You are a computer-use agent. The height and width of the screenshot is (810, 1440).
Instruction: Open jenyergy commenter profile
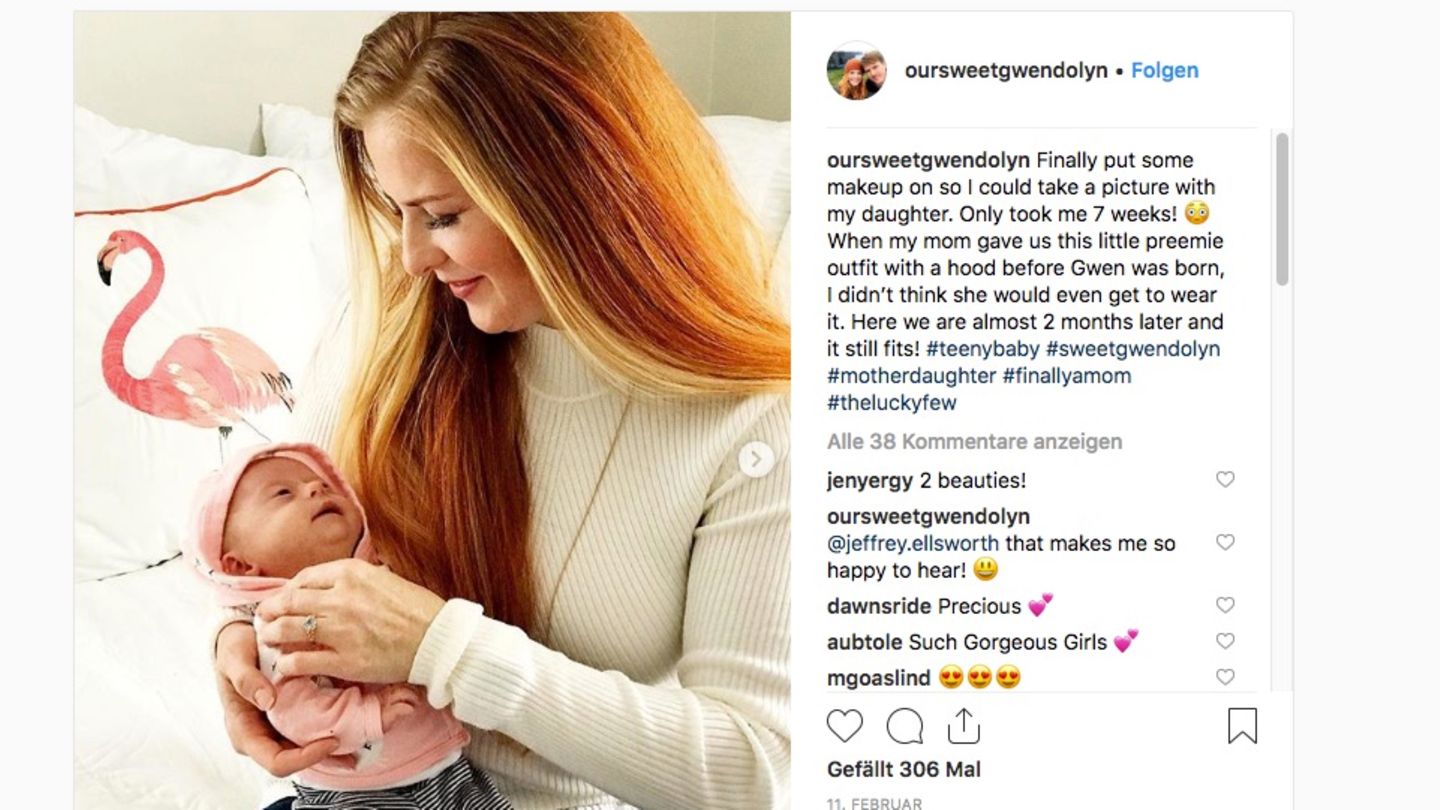pyautogui.click(x=870, y=480)
